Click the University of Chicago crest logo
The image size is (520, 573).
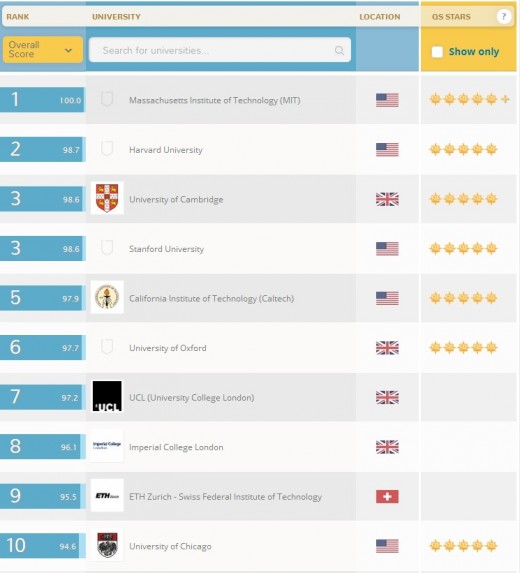click(x=107, y=545)
